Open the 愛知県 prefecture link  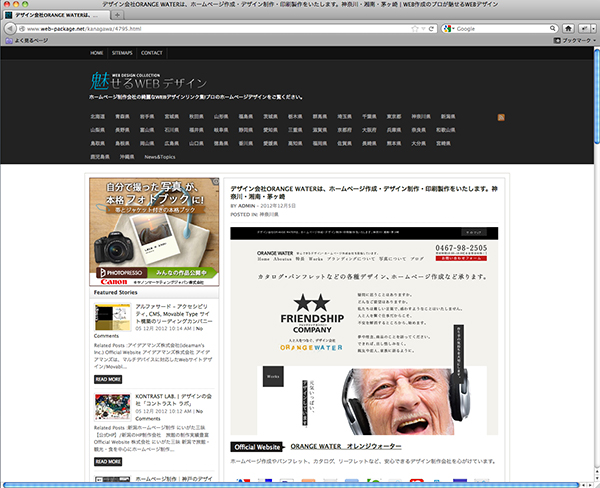coord(270,130)
